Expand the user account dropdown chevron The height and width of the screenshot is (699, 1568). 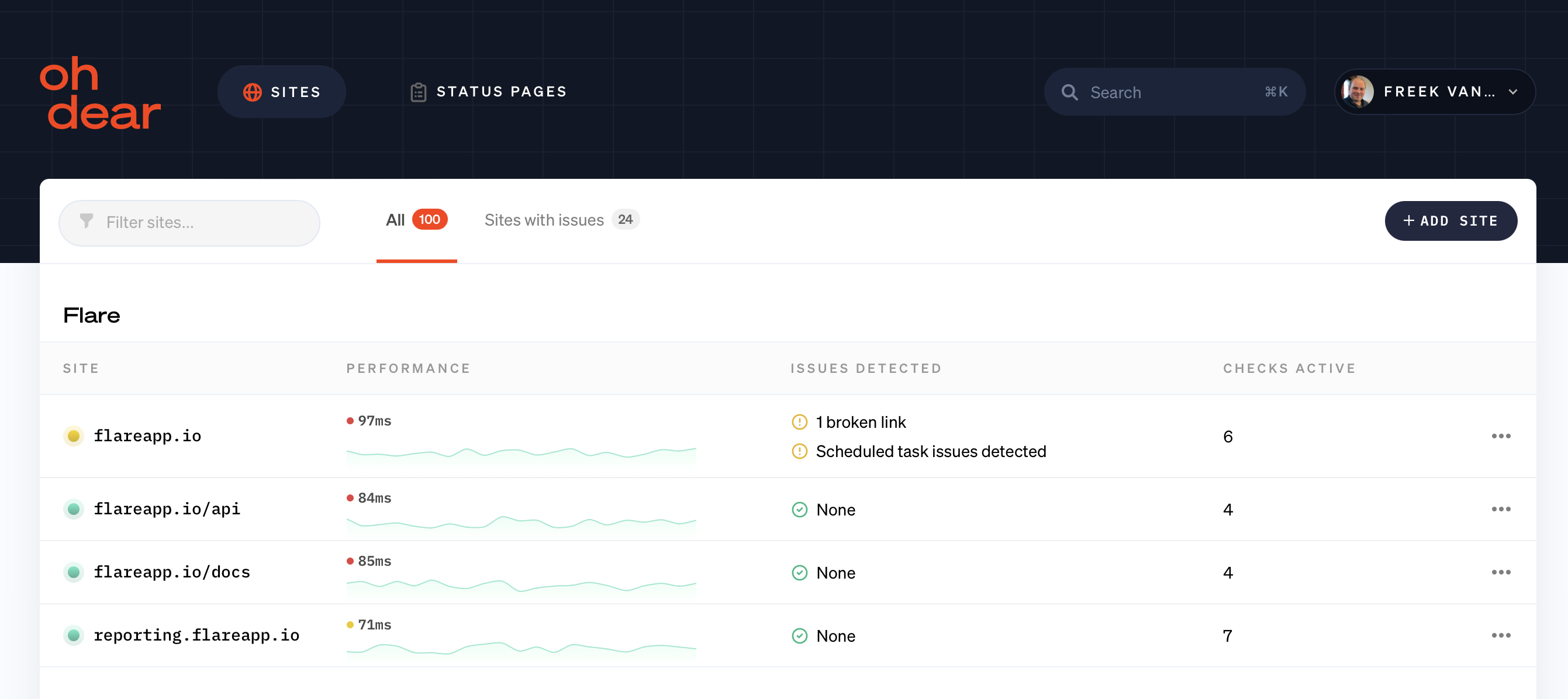[x=1513, y=92]
